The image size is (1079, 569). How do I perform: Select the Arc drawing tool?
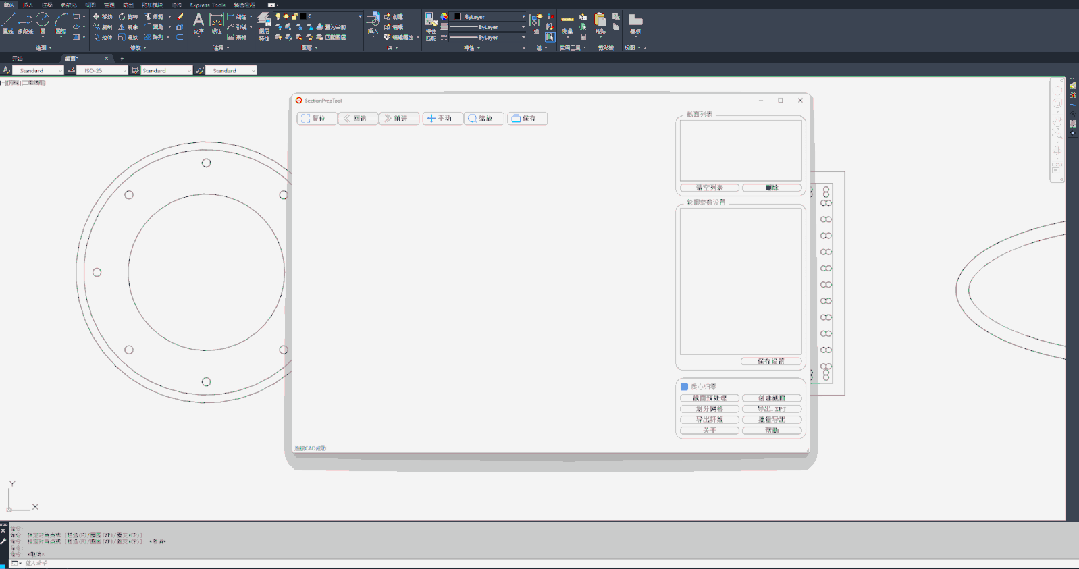tap(61, 23)
